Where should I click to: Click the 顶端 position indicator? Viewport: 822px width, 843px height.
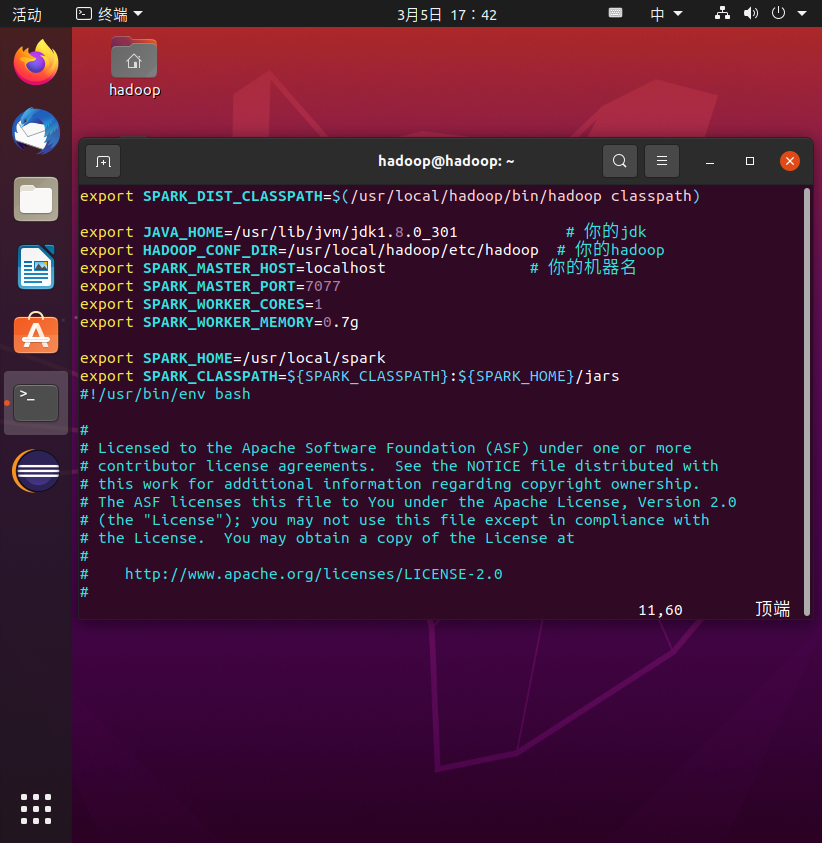tap(773, 609)
